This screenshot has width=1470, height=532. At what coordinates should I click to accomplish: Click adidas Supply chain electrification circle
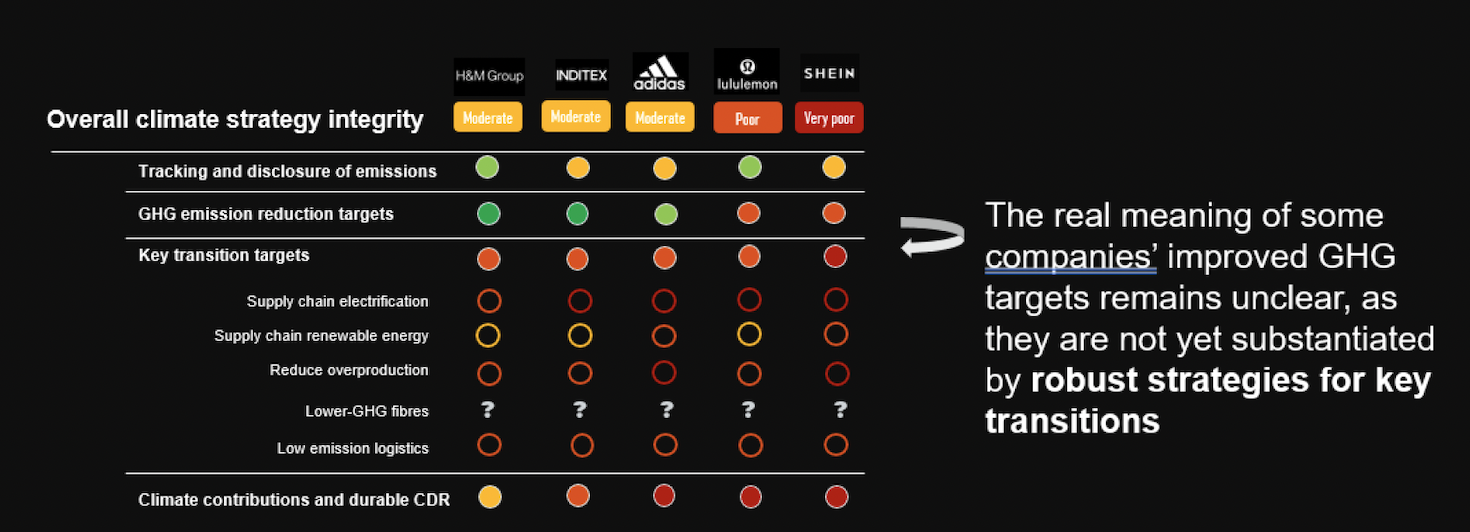pyautogui.click(x=664, y=300)
